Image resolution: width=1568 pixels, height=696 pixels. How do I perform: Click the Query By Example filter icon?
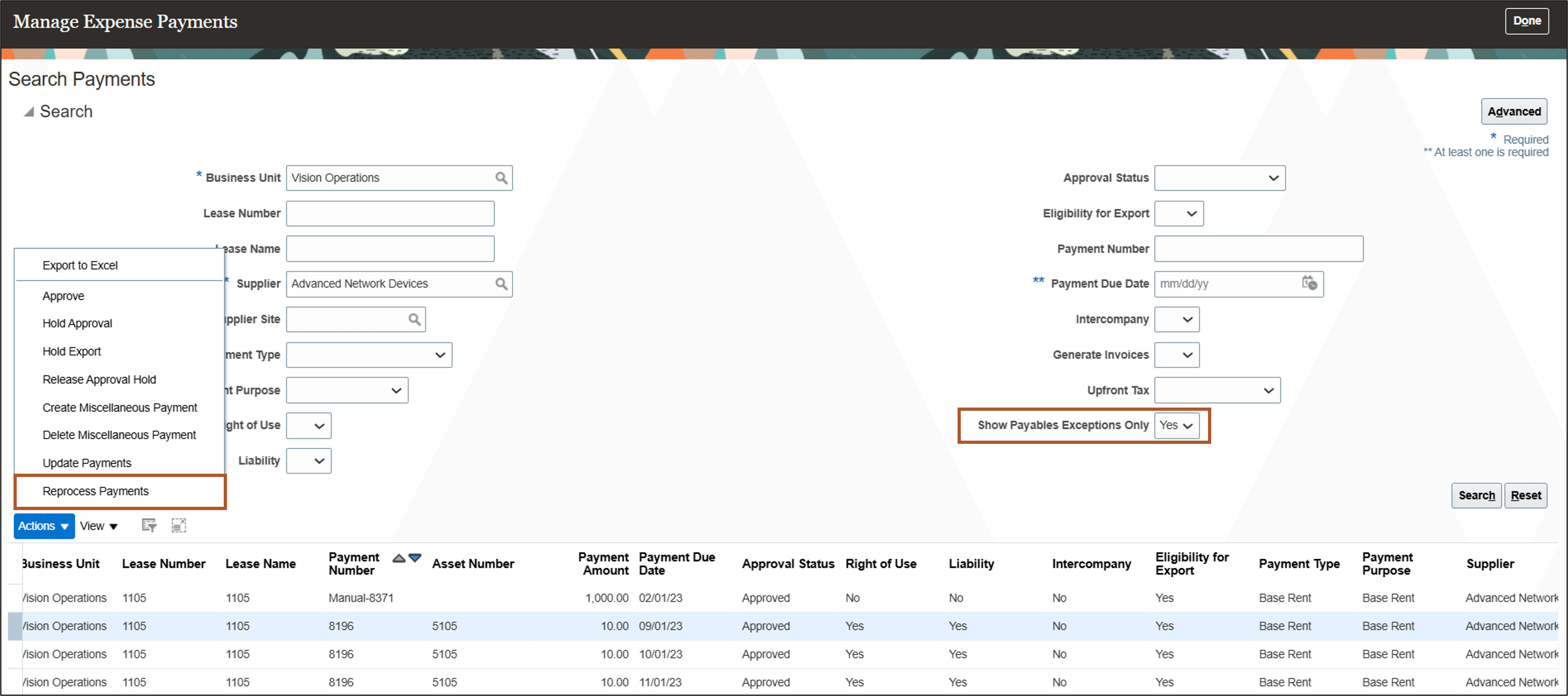(149, 525)
